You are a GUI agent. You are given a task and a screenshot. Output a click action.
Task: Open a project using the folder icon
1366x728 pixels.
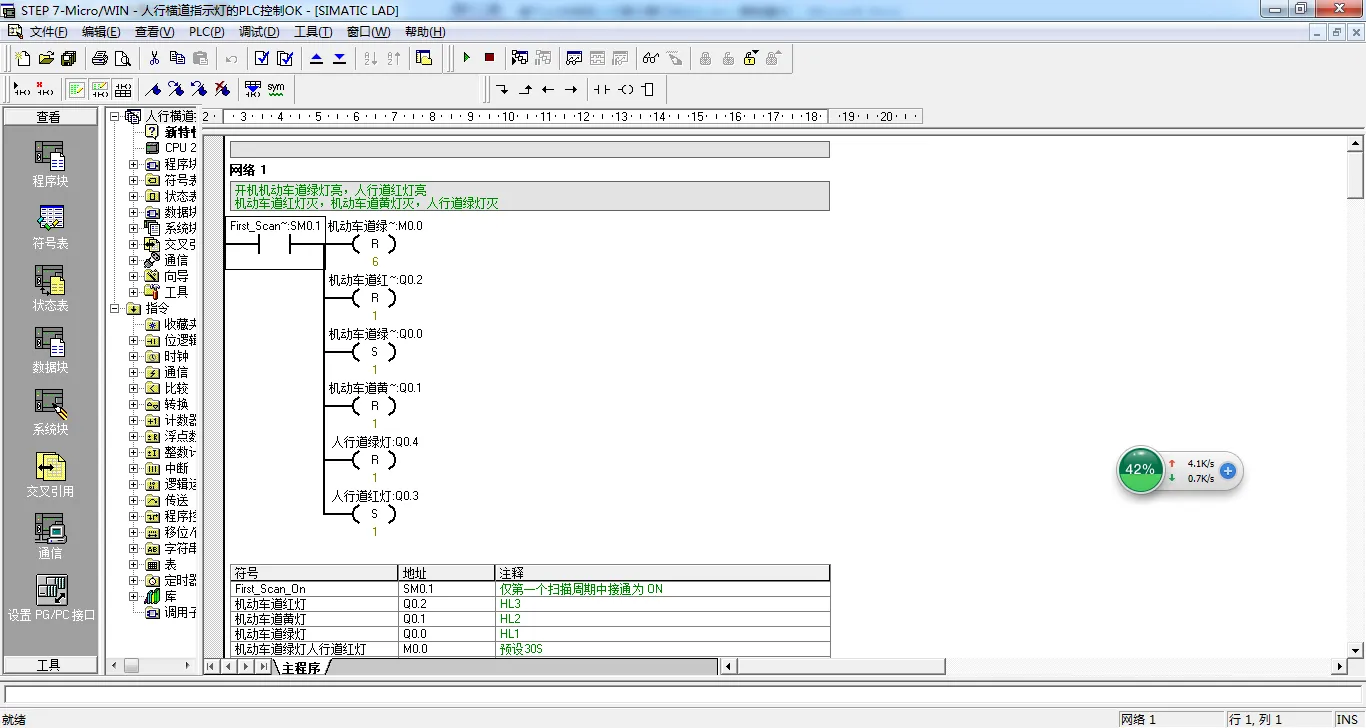click(x=46, y=58)
